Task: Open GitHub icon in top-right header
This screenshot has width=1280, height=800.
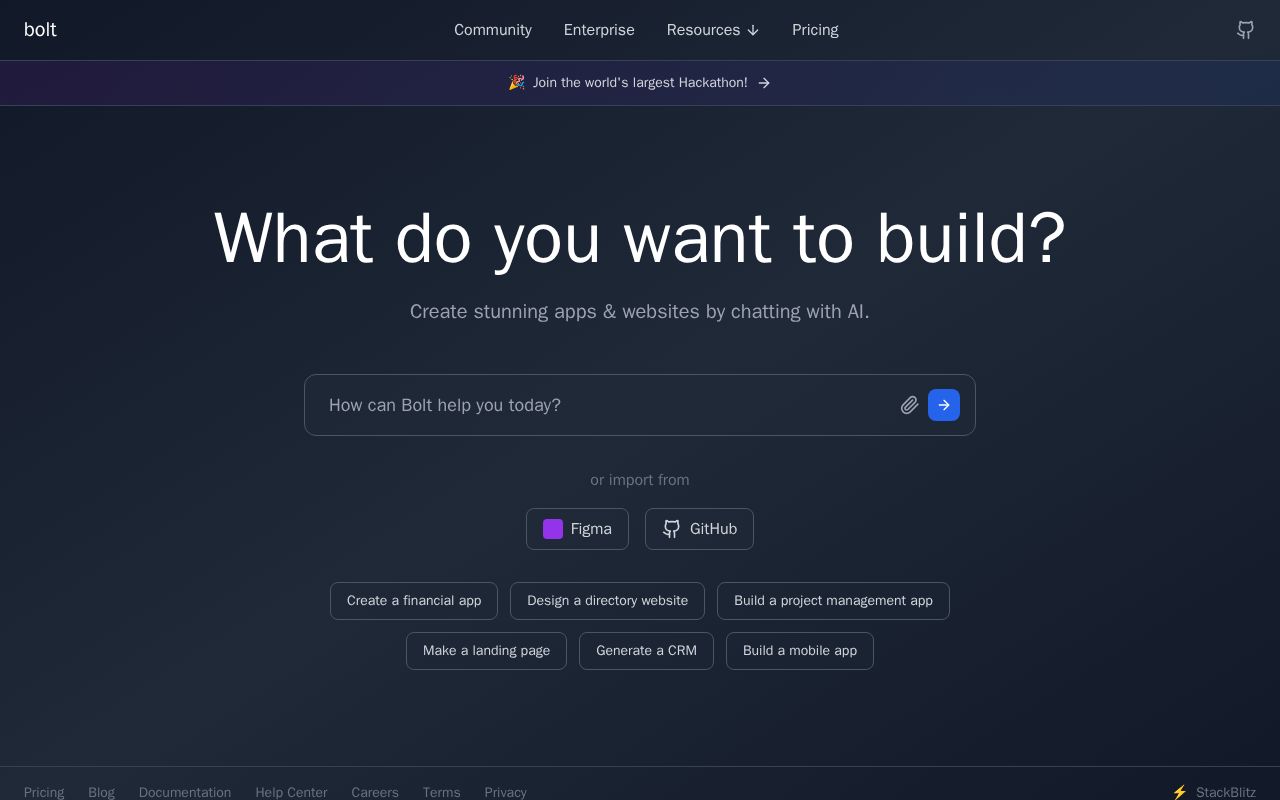Action: click(1245, 30)
